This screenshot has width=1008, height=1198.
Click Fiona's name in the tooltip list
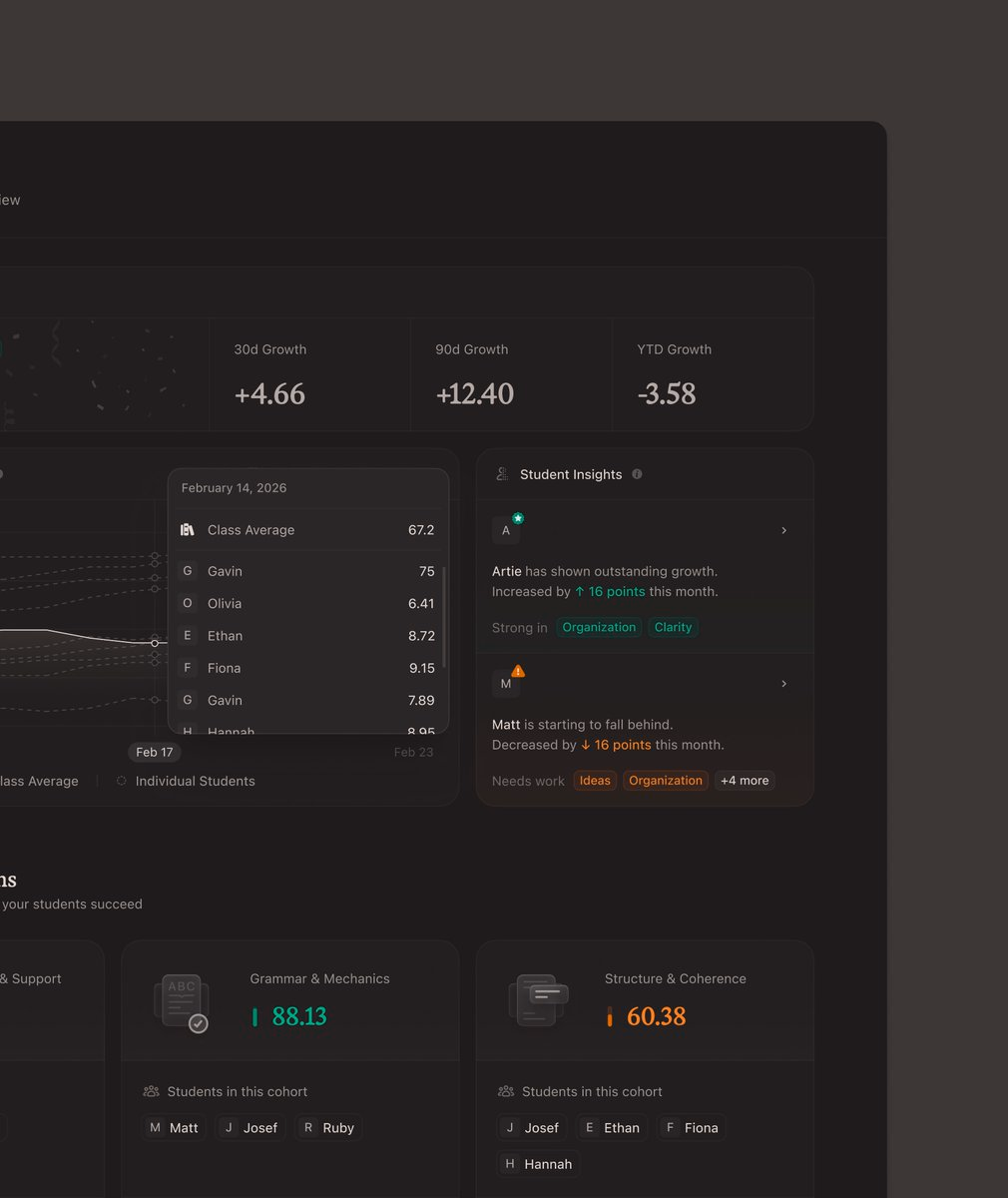coord(224,668)
